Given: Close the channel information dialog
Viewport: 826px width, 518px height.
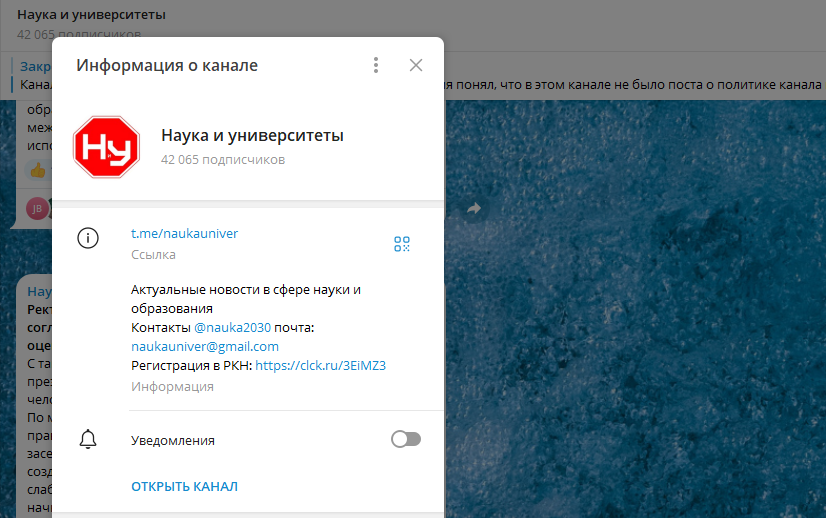Looking at the screenshot, I should (x=416, y=66).
